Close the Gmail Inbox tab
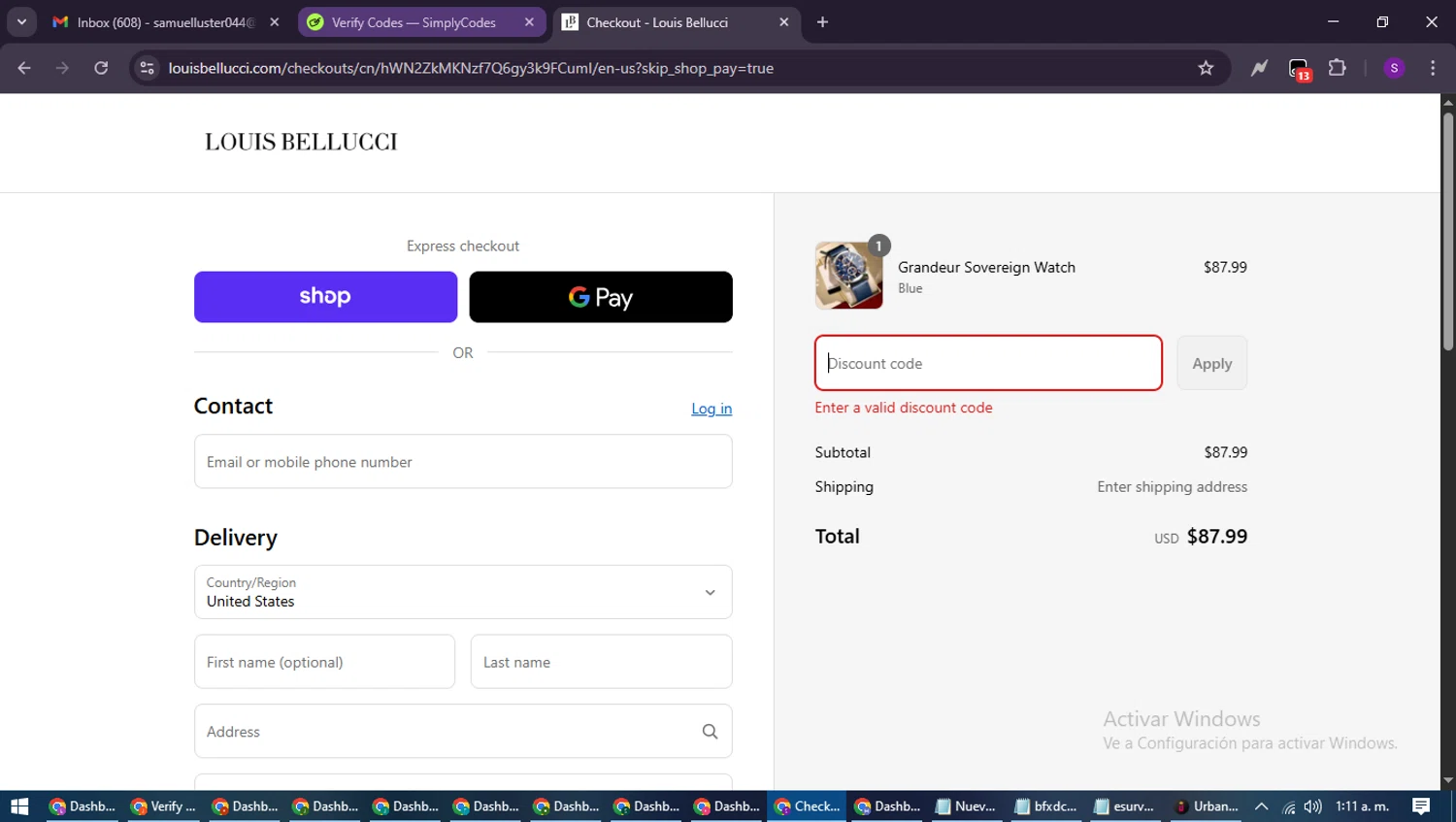Image resolution: width=1456 pixels, height=822 pixels. pos(275,21)
